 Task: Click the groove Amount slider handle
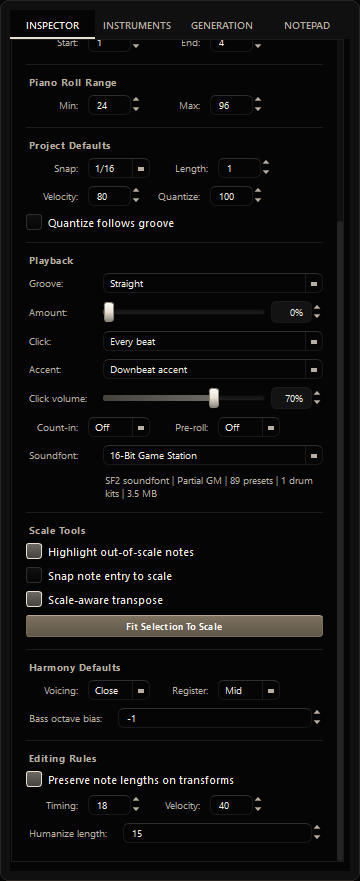(109, 312)
